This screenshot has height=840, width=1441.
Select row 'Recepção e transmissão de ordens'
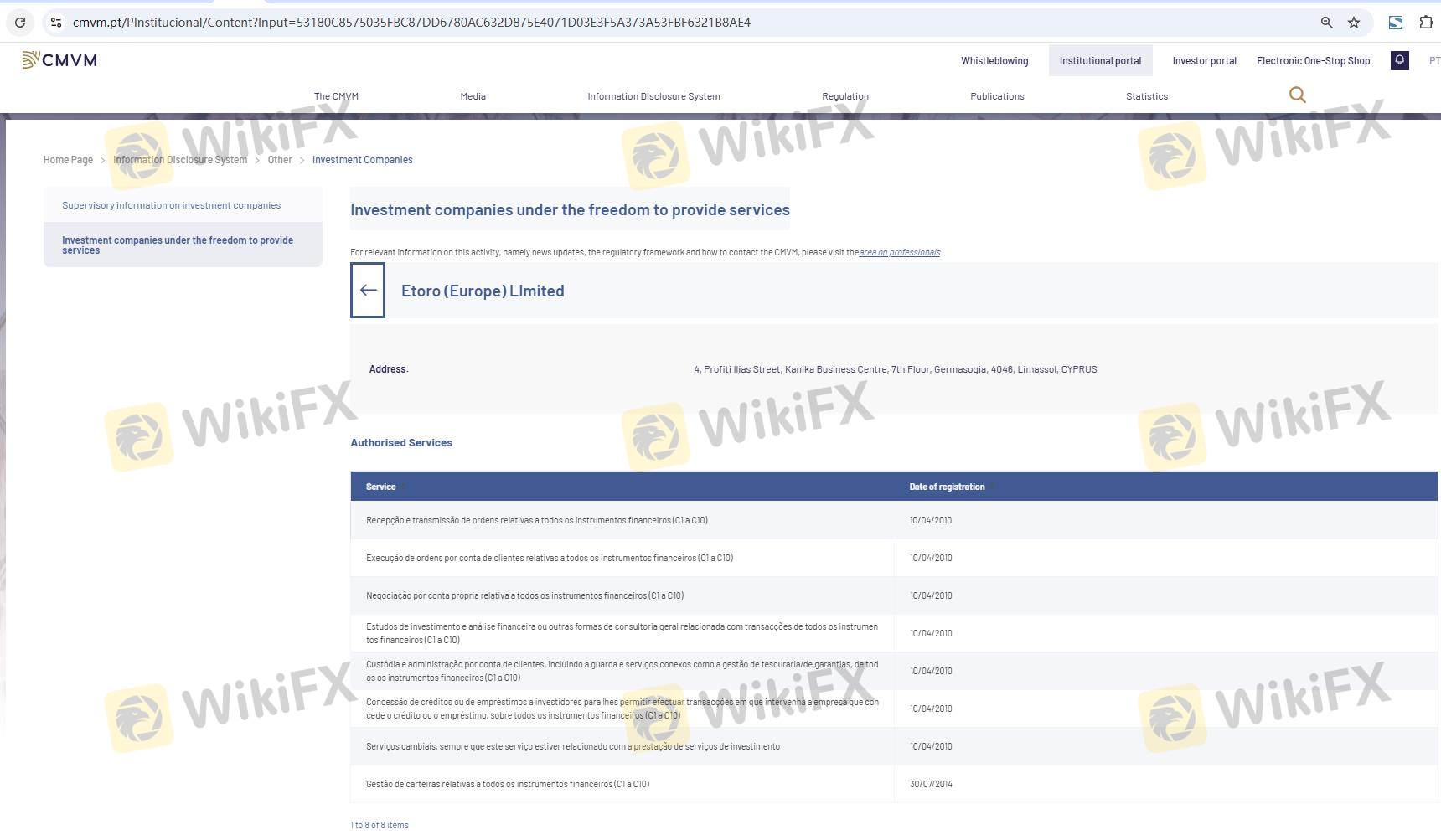coord(894,520)
